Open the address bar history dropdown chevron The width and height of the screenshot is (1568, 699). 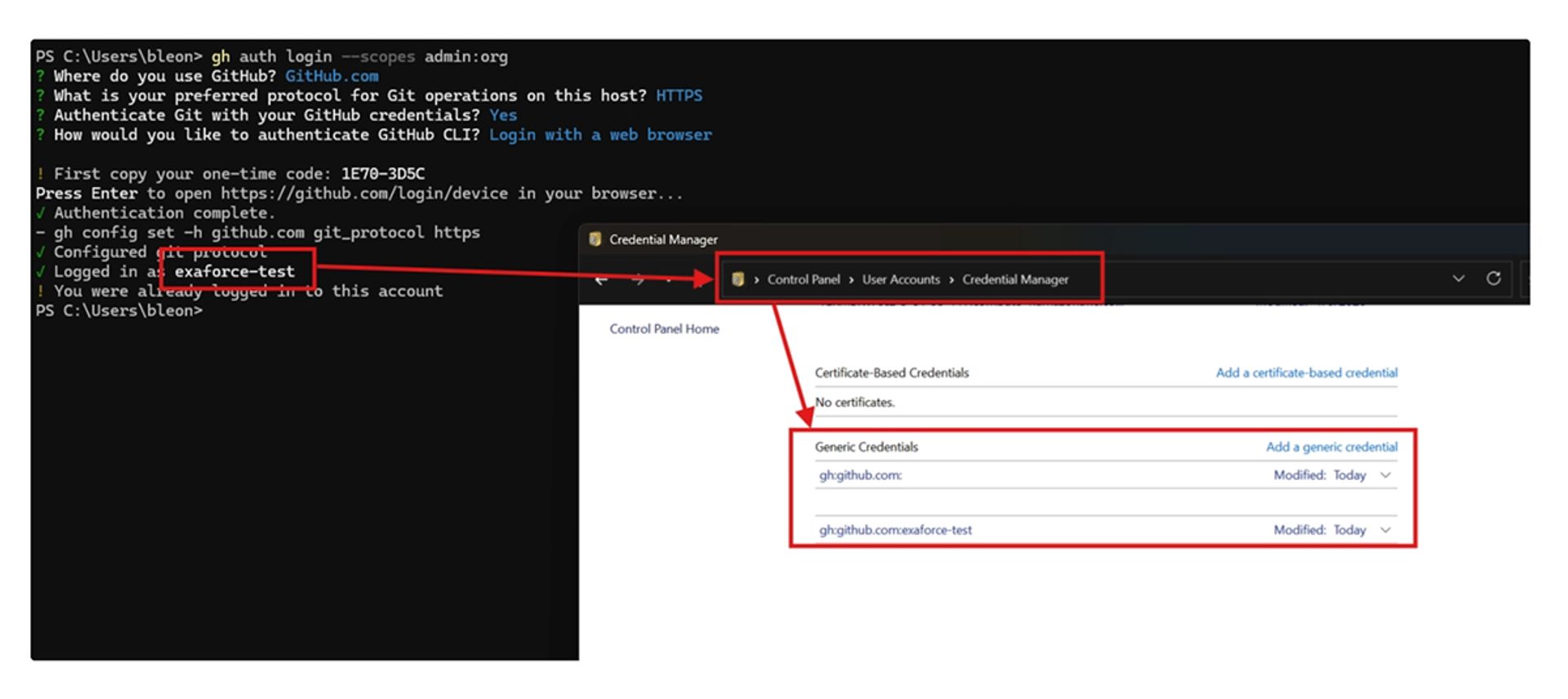click(1459, 278)
